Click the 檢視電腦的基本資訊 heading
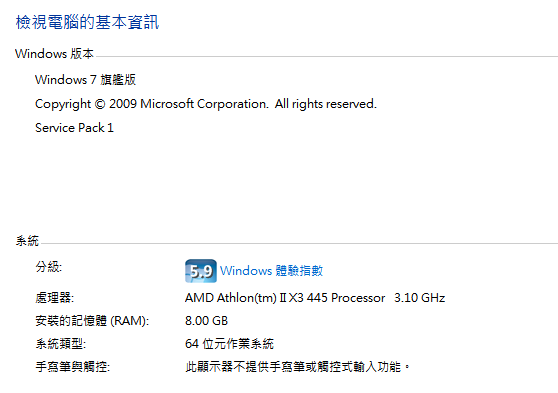 click(87, 22)
